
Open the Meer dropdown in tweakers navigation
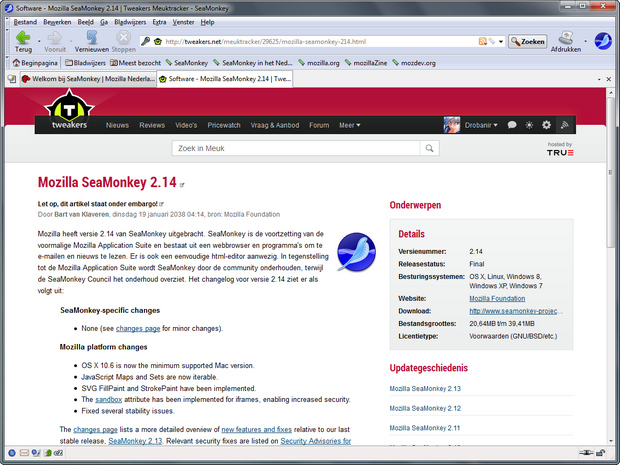tap(350, 125)
